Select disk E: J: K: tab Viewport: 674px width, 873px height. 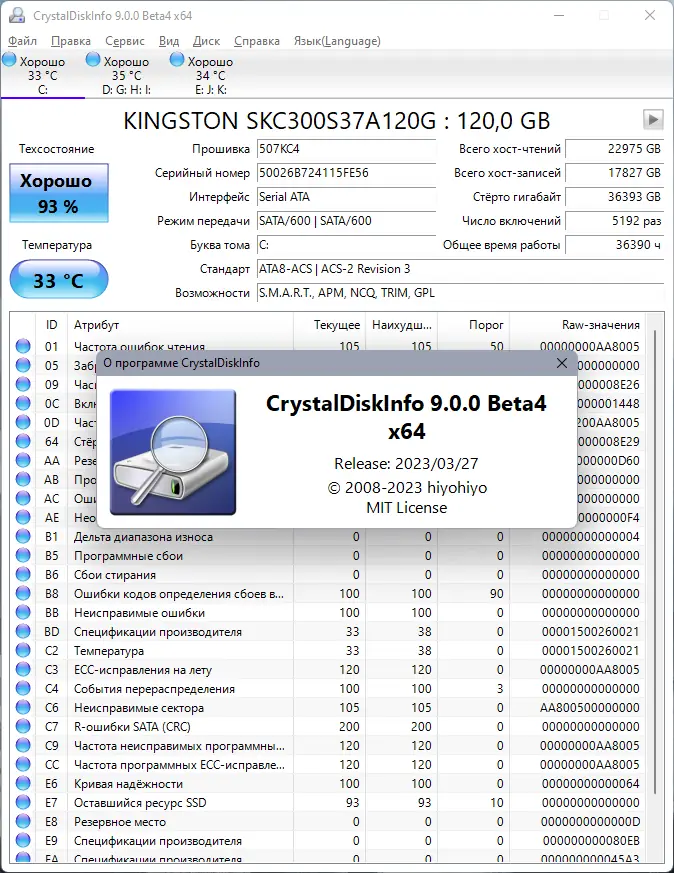point(210,75)
